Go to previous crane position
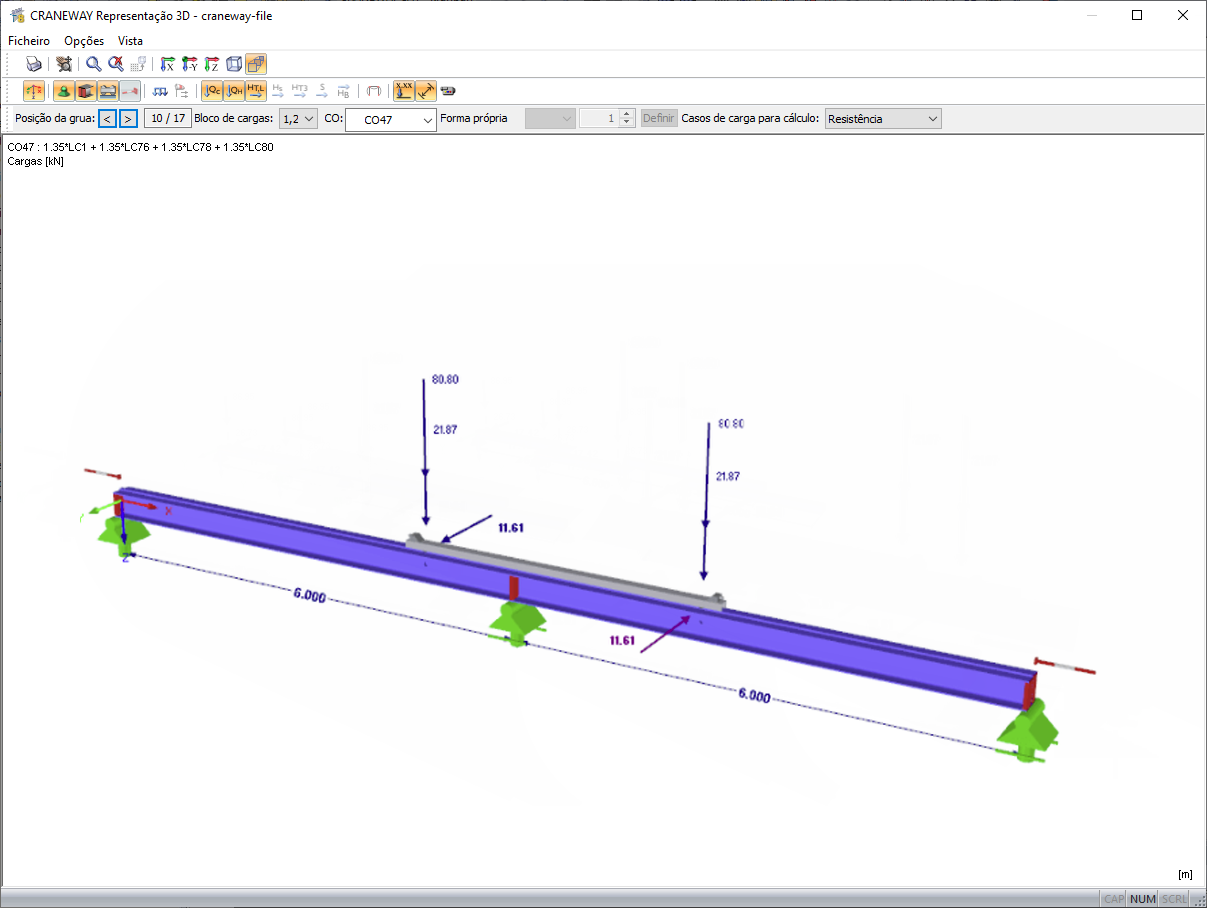Viewport: 1207px width, 908px height. pyautogui.click(x=108, y=119)
